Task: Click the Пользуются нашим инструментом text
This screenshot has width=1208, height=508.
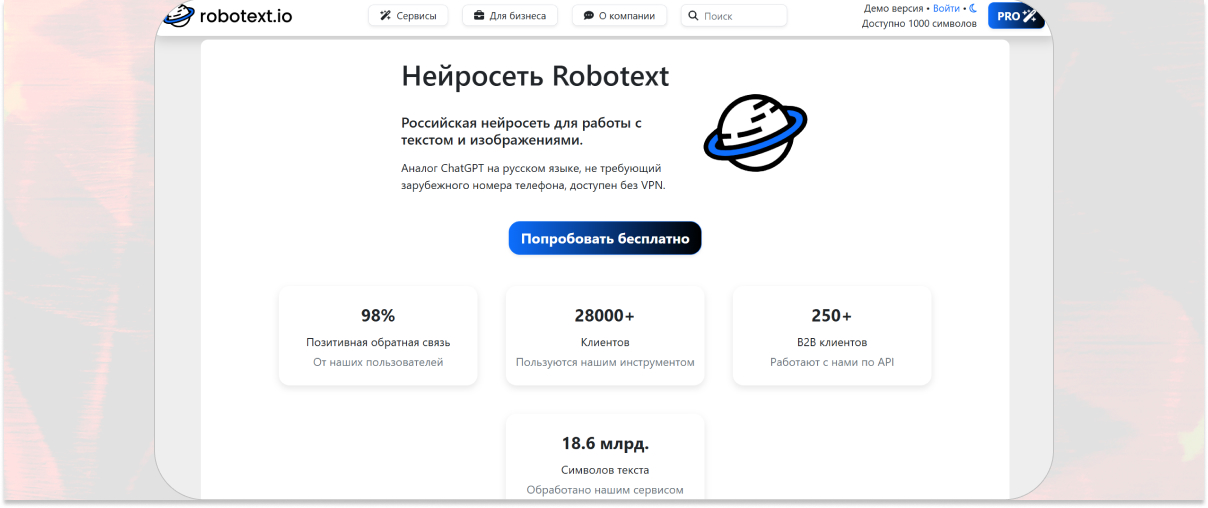Action: [x=605, y=362]
